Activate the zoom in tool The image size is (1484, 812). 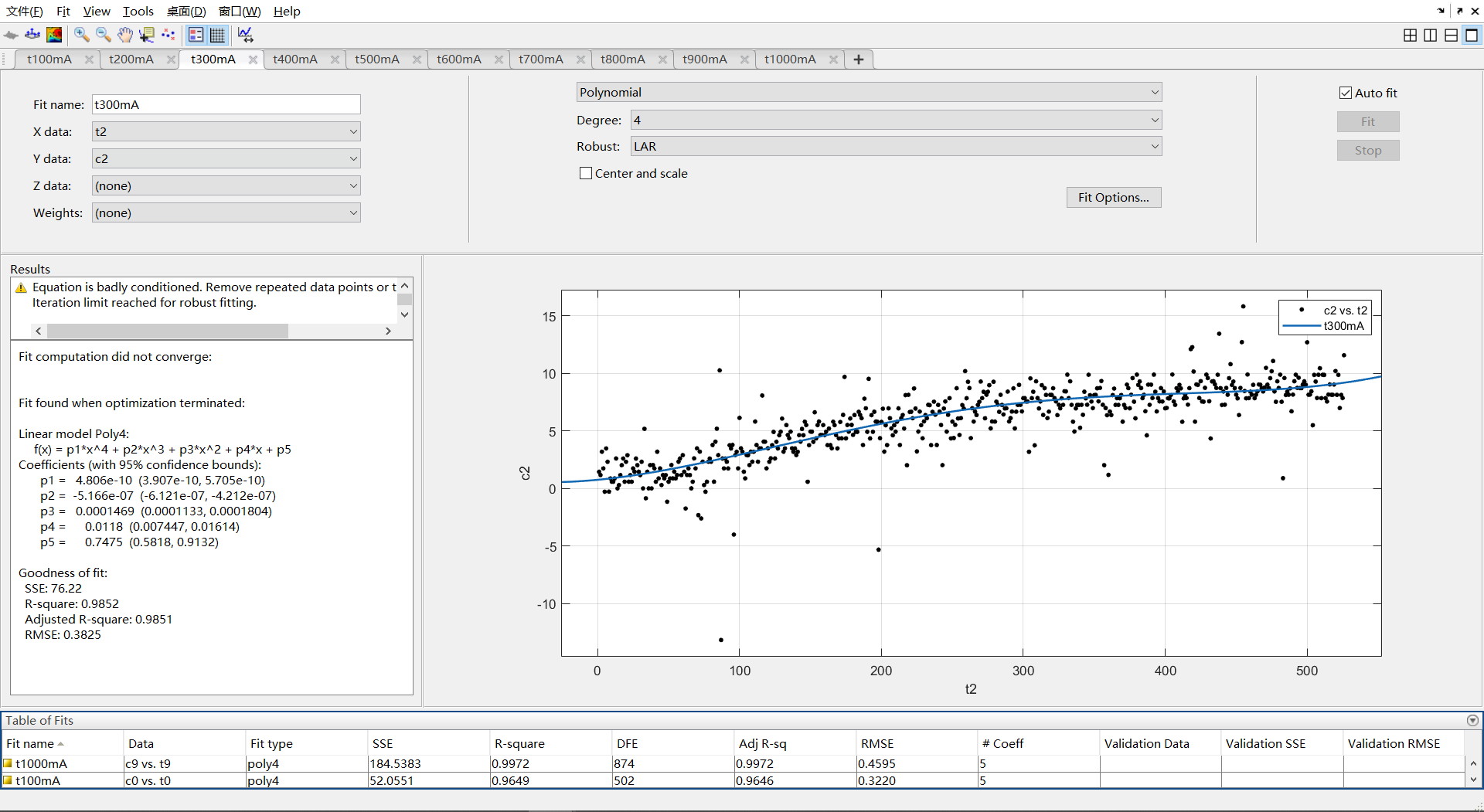coord(82,35)
